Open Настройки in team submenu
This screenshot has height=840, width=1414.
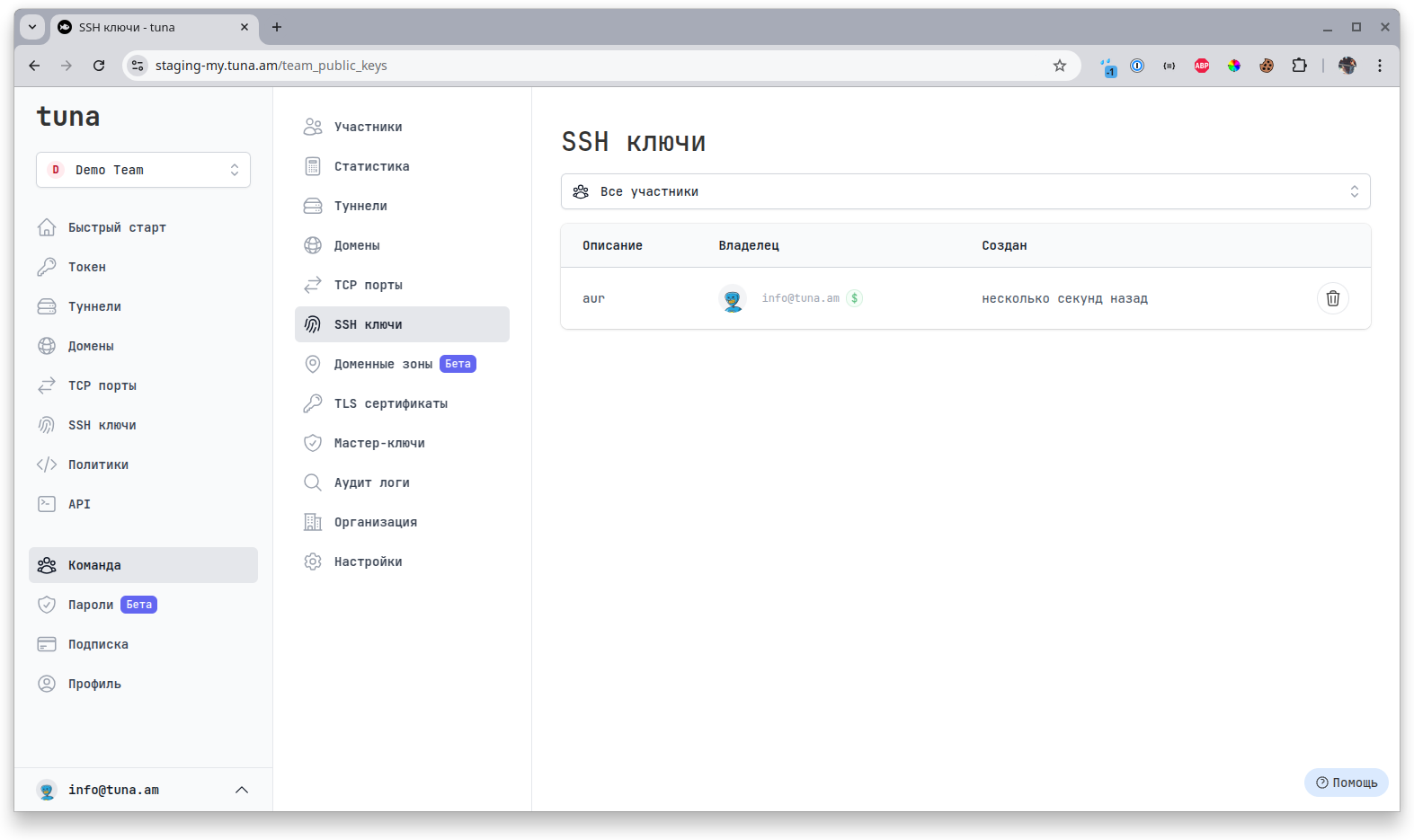pyautogui.click(x=402, y=561)
